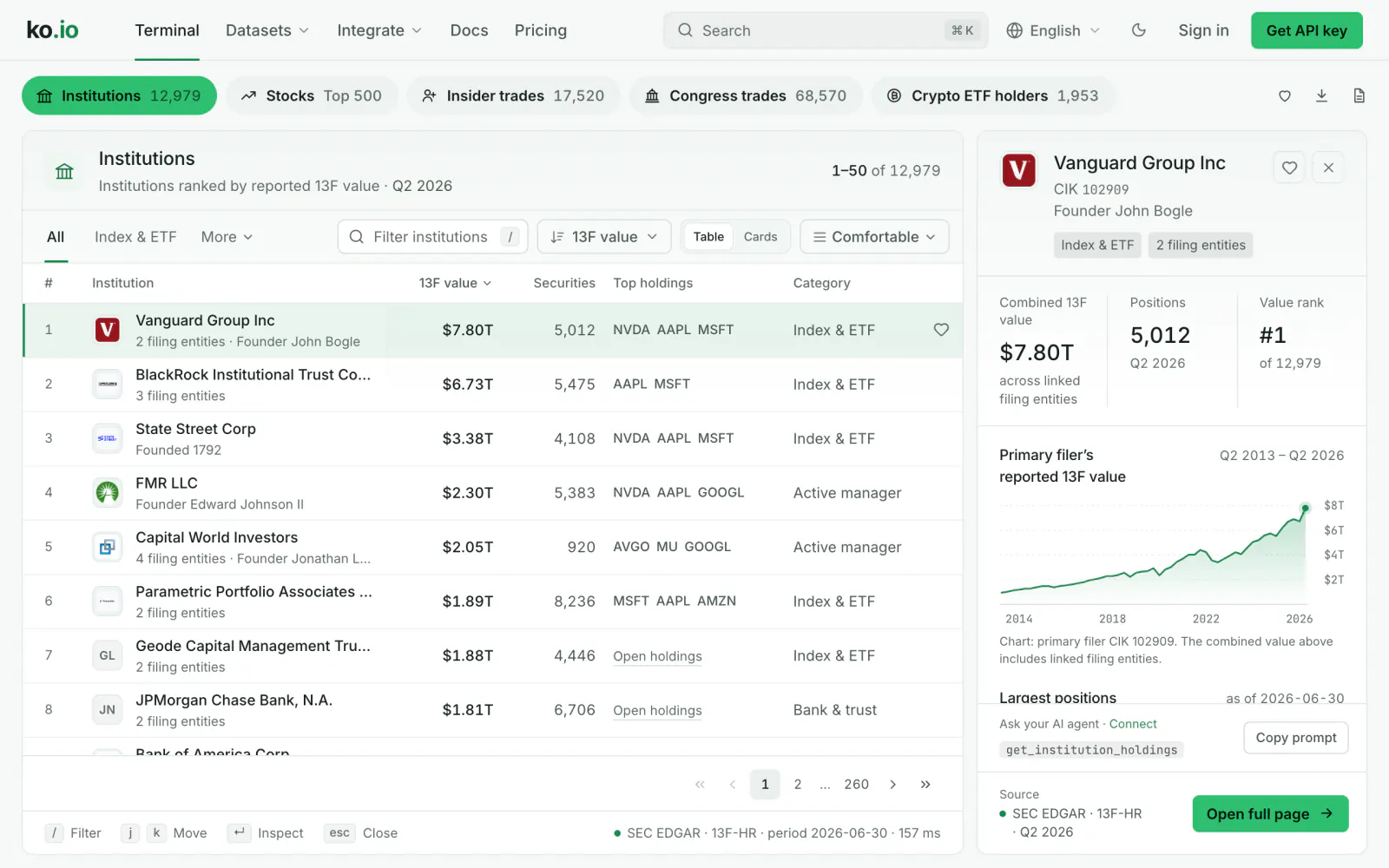Viewport: 1389px width, 868px height.
Task: Open the Terminal nav tab
Action: [x=167, y=30]
